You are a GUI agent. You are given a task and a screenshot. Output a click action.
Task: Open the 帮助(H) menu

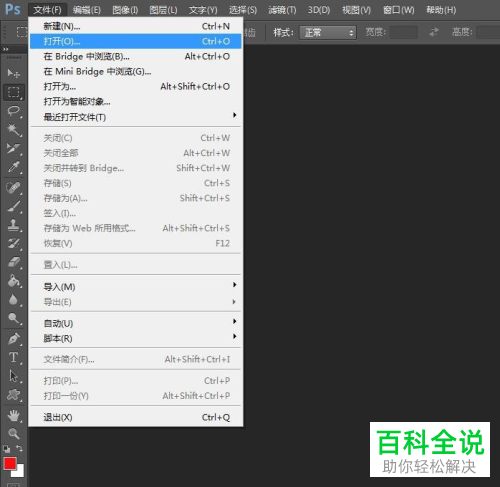point(441,10)
